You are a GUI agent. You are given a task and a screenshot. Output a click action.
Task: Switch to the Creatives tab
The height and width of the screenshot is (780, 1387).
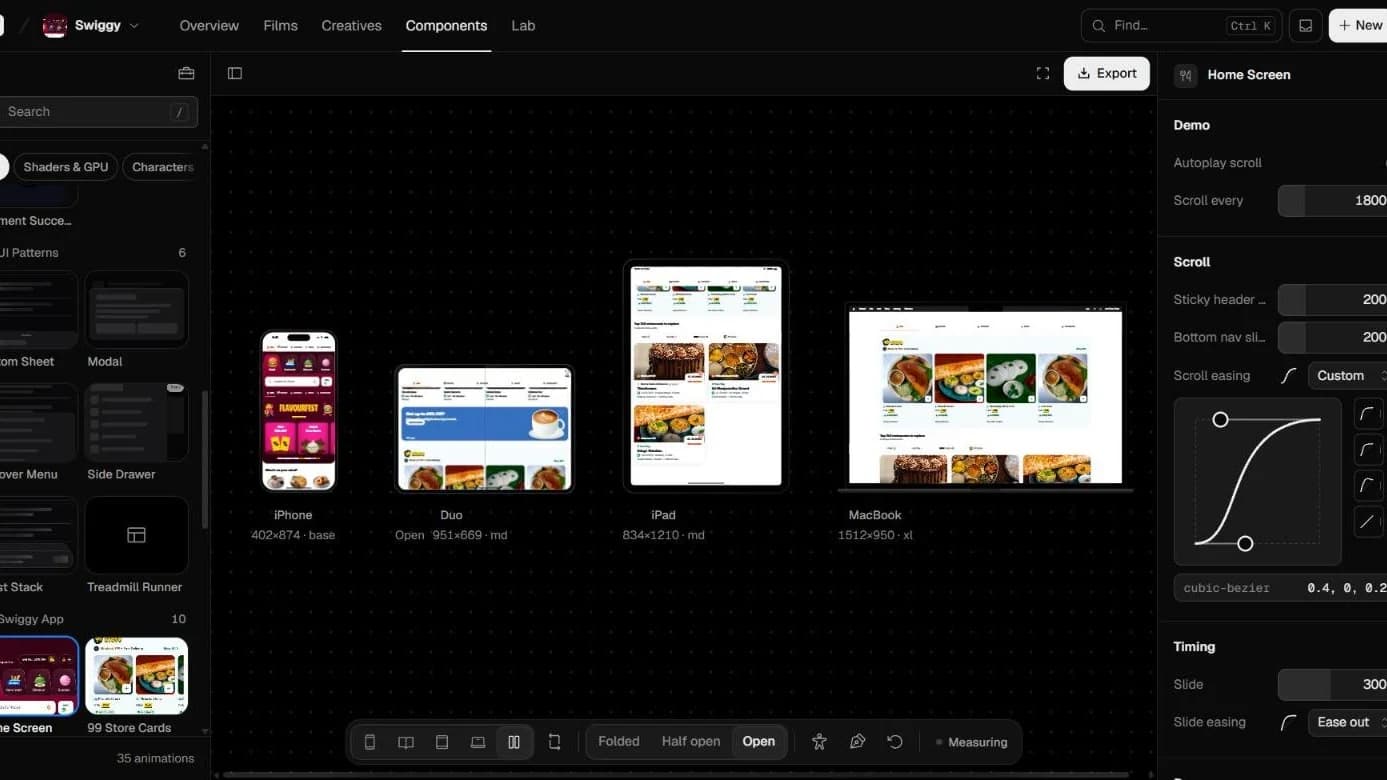coord(351,26)
